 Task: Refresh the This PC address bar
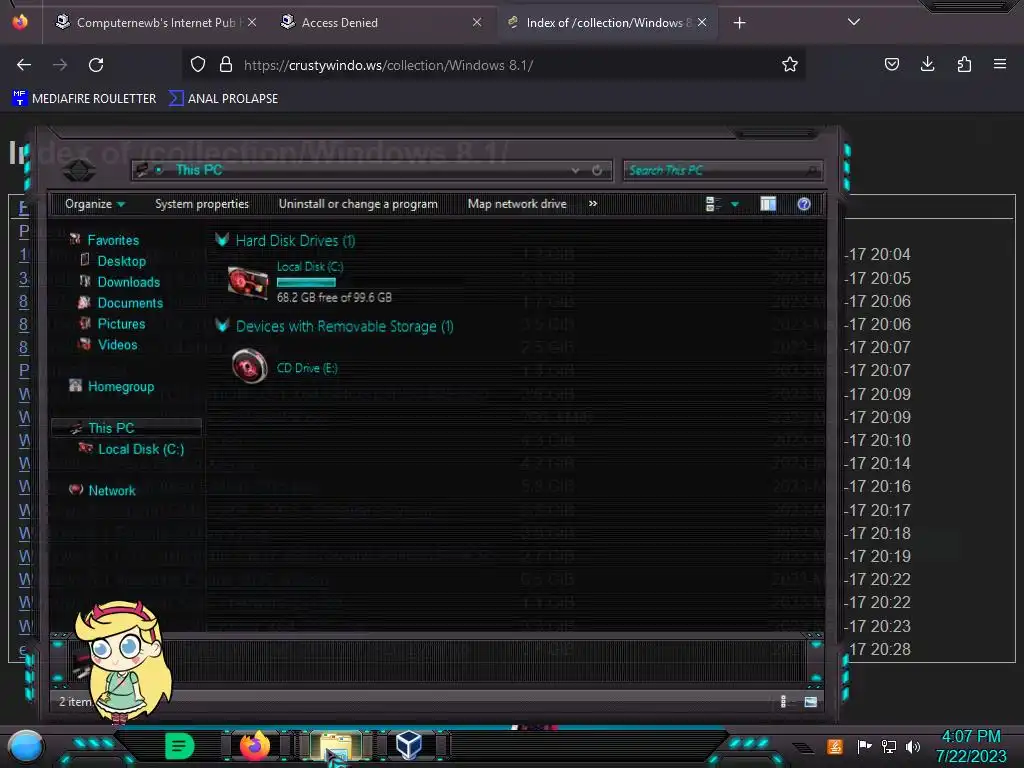(x=597, y=170)
